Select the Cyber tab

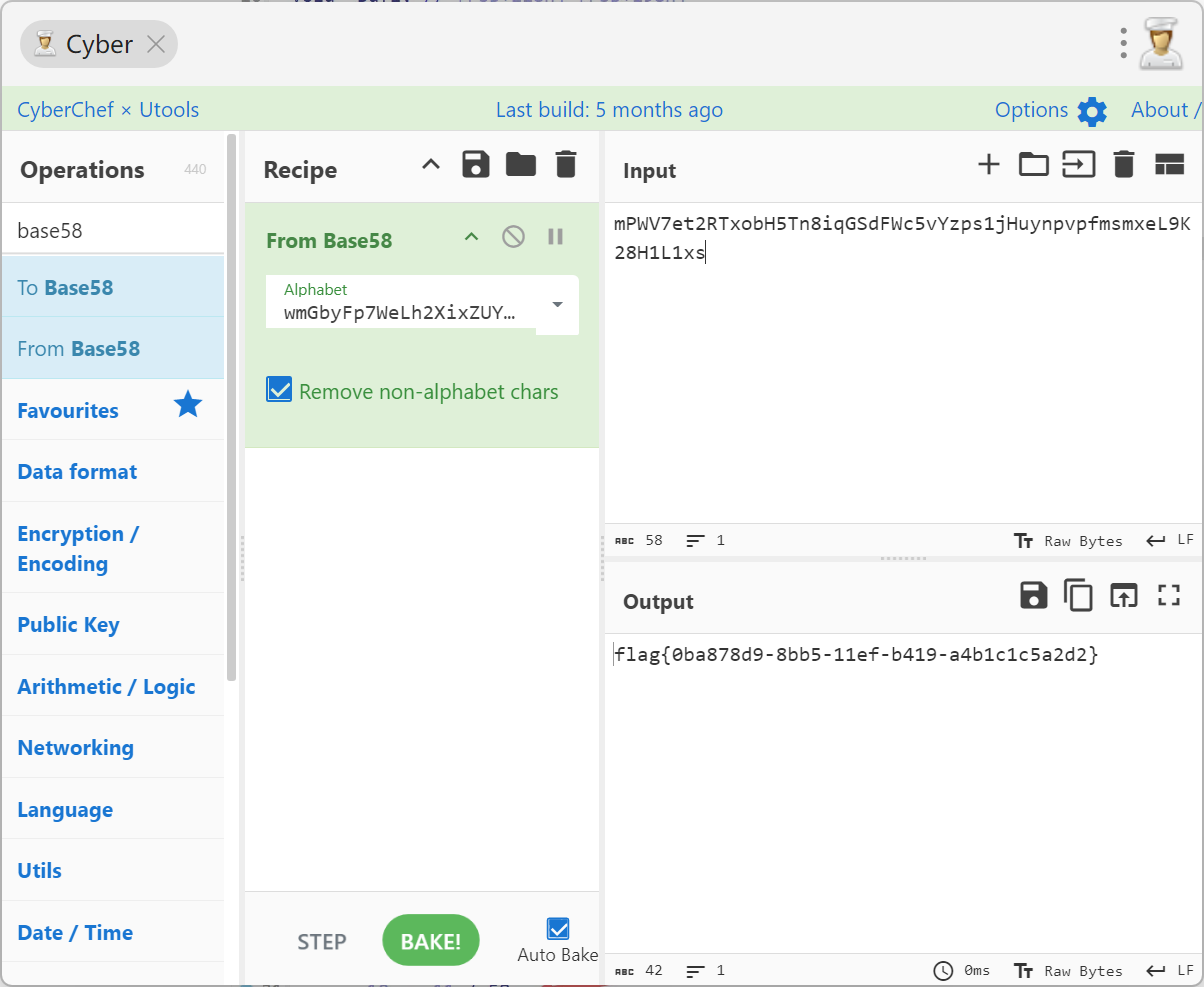click(99, 44)
